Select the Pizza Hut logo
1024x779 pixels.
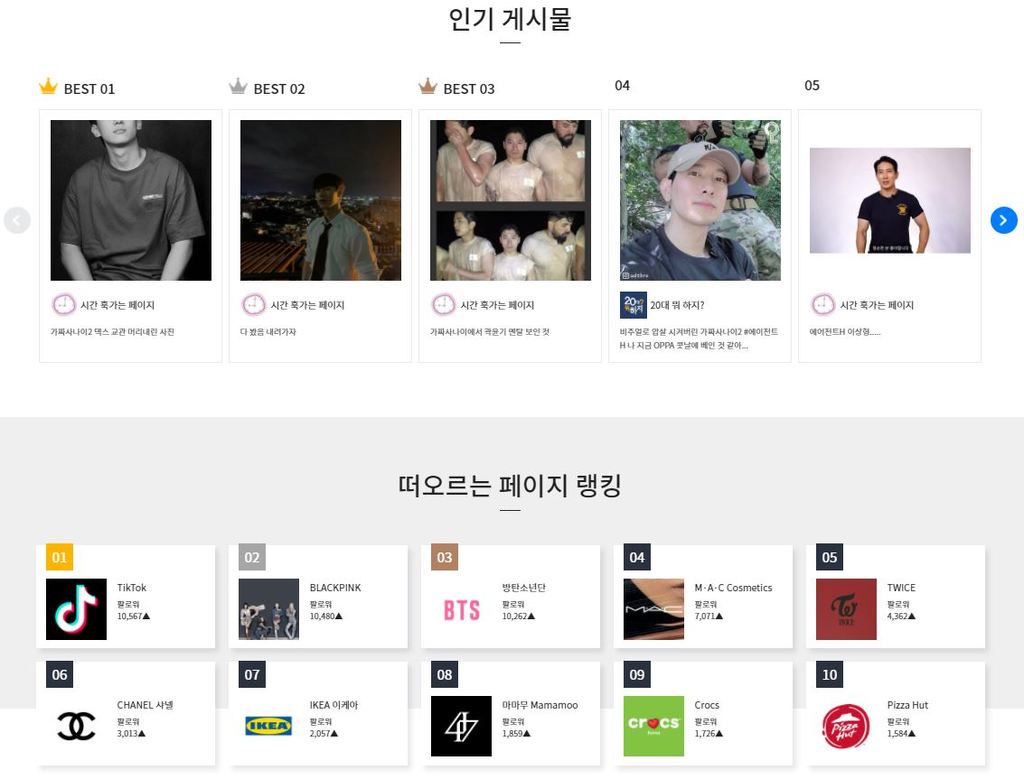tap(846, 726)
